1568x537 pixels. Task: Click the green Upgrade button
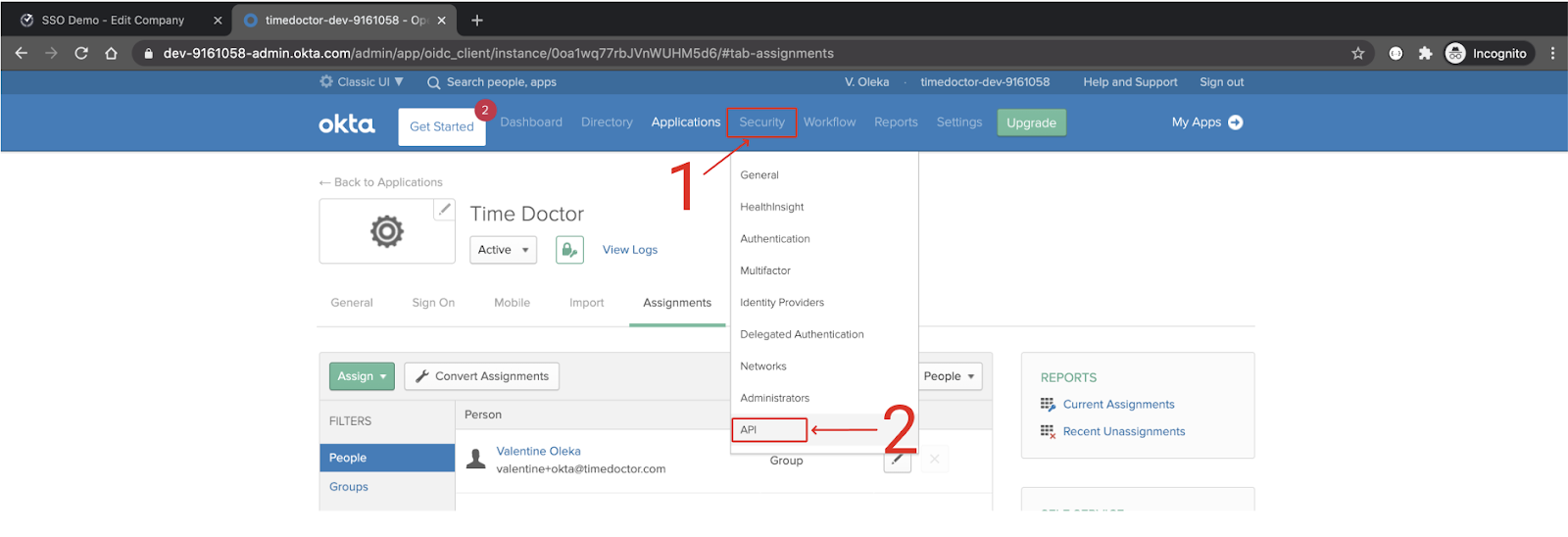(1031, 122)
